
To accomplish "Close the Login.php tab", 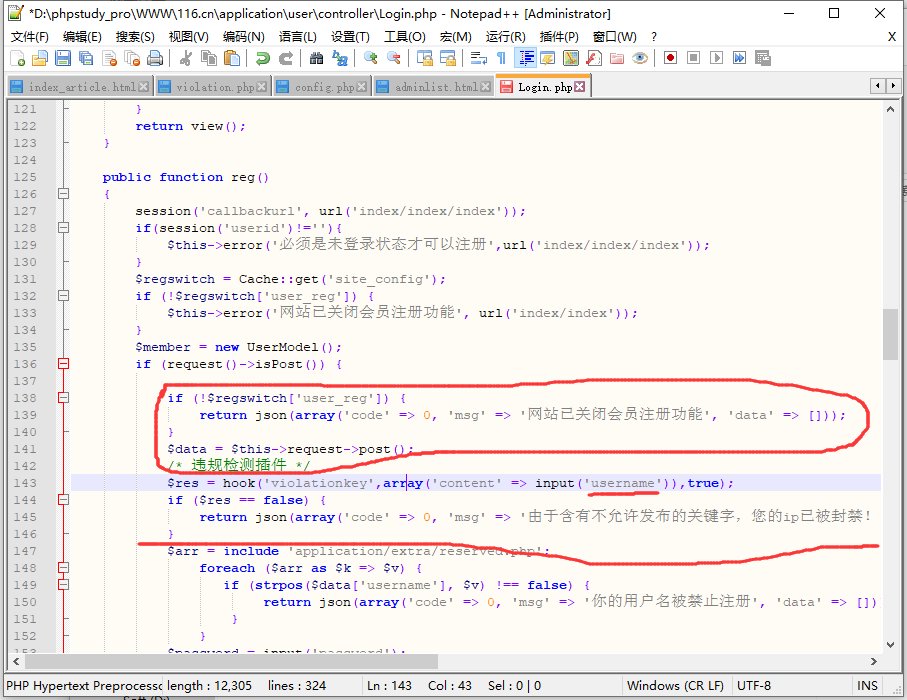I will click(x=579, y=87).
